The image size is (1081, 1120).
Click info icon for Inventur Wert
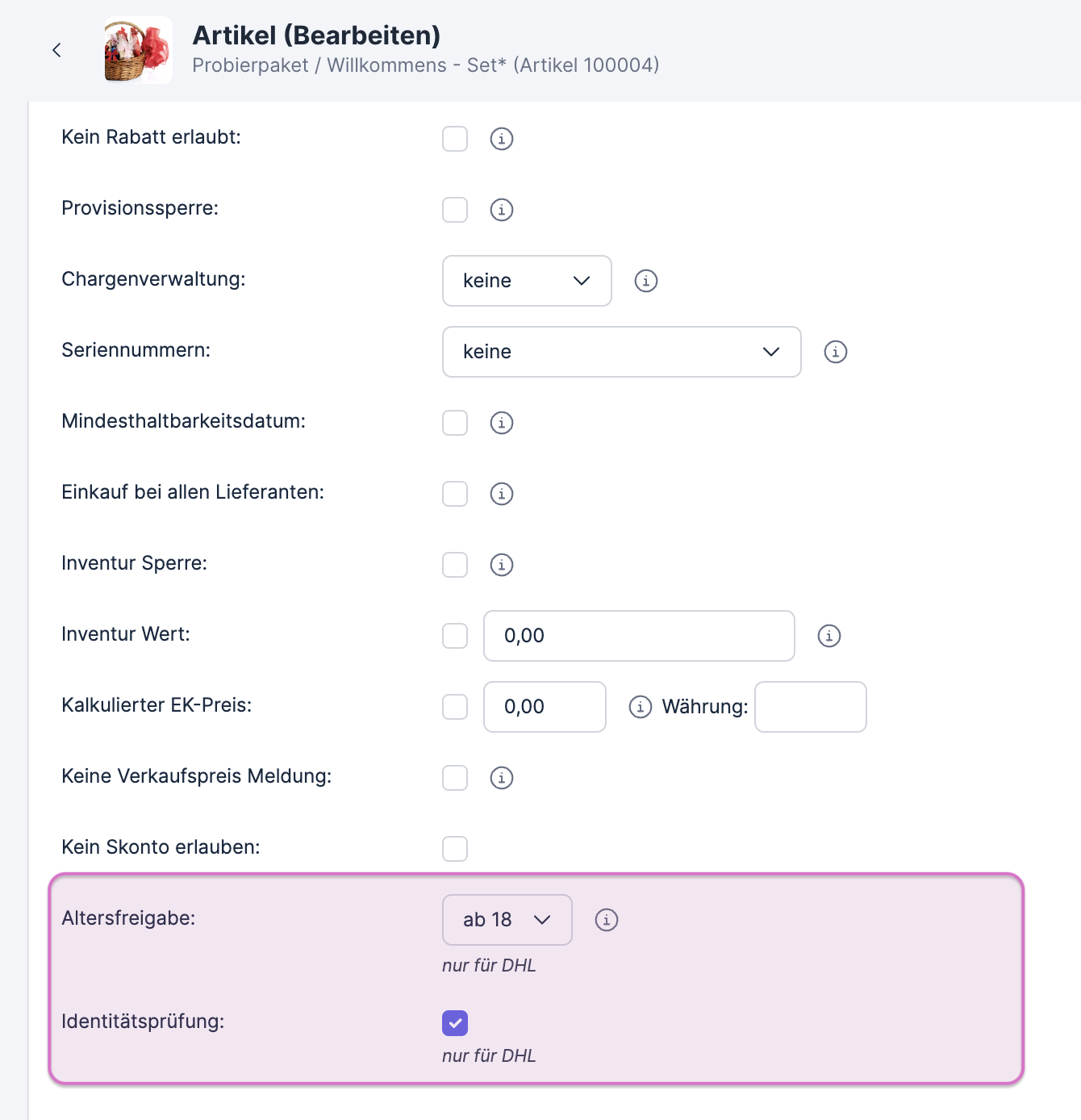[829, 636]
